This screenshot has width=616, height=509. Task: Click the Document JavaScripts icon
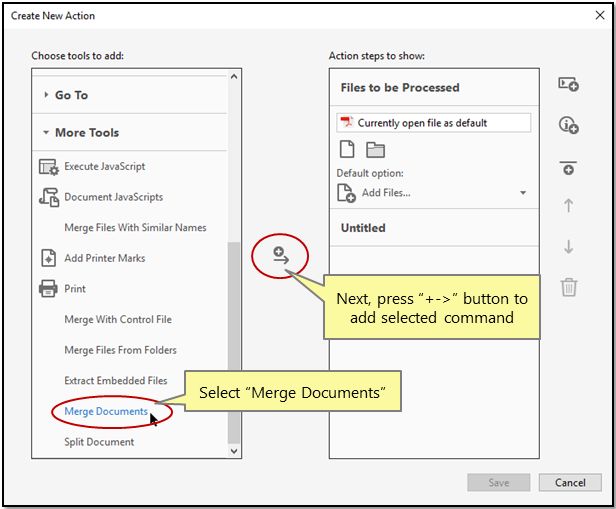[x=48, y=197]
